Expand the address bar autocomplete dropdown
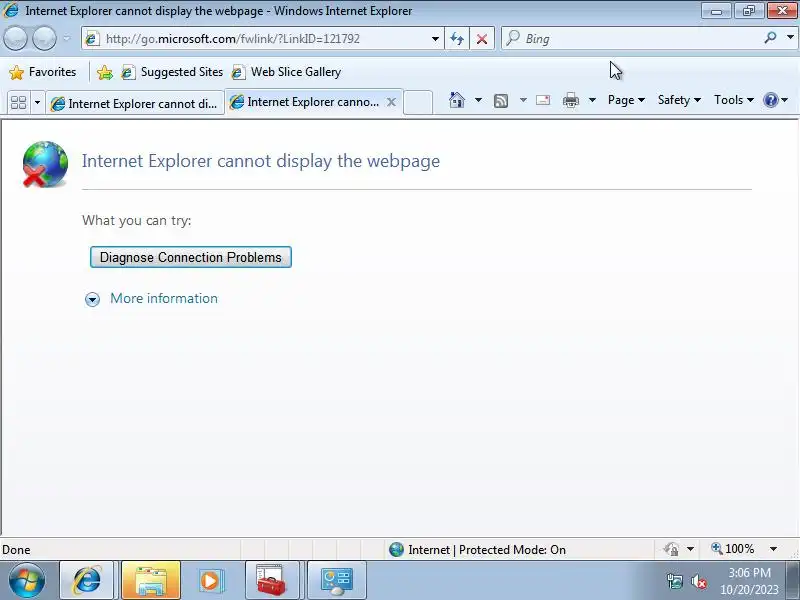This screenshot has height=600, width=800. (435, 39)
